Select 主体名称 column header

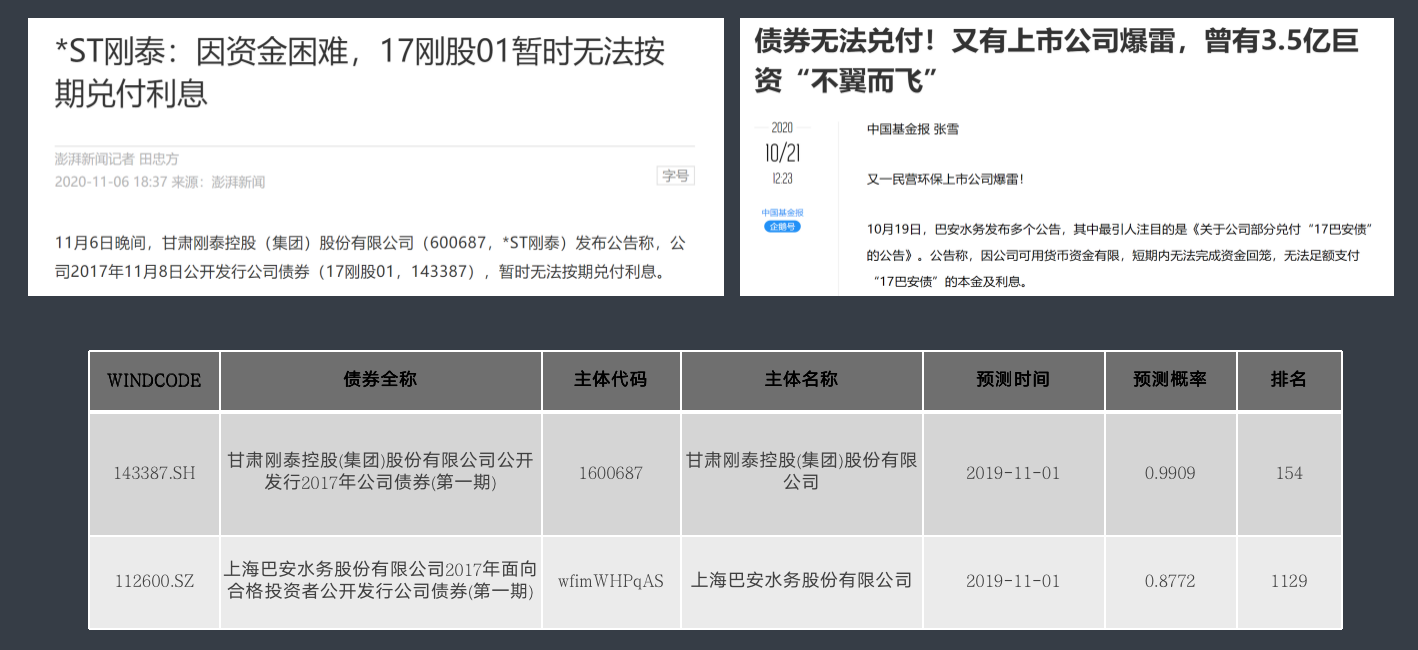point(802,380)
